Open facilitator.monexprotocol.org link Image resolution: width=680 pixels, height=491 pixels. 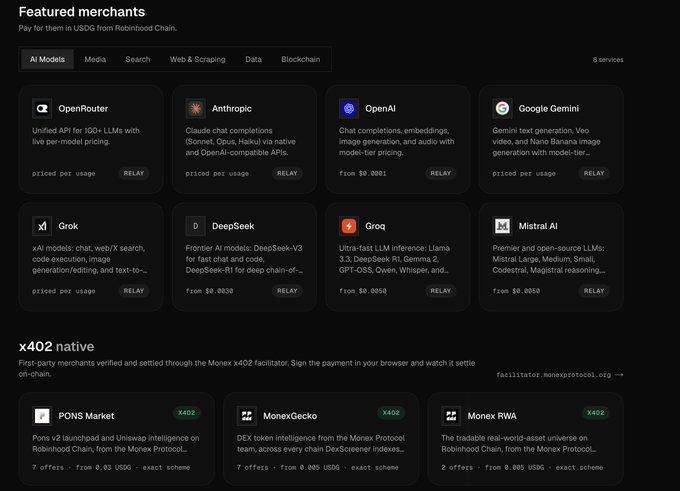[560, 375]
